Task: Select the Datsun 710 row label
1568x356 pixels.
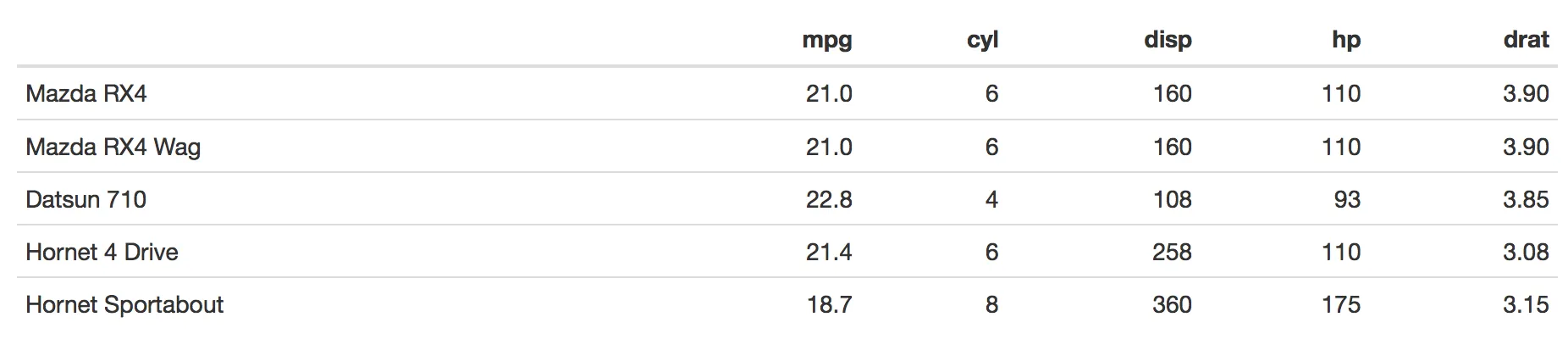Action: [x=86, y=199]
